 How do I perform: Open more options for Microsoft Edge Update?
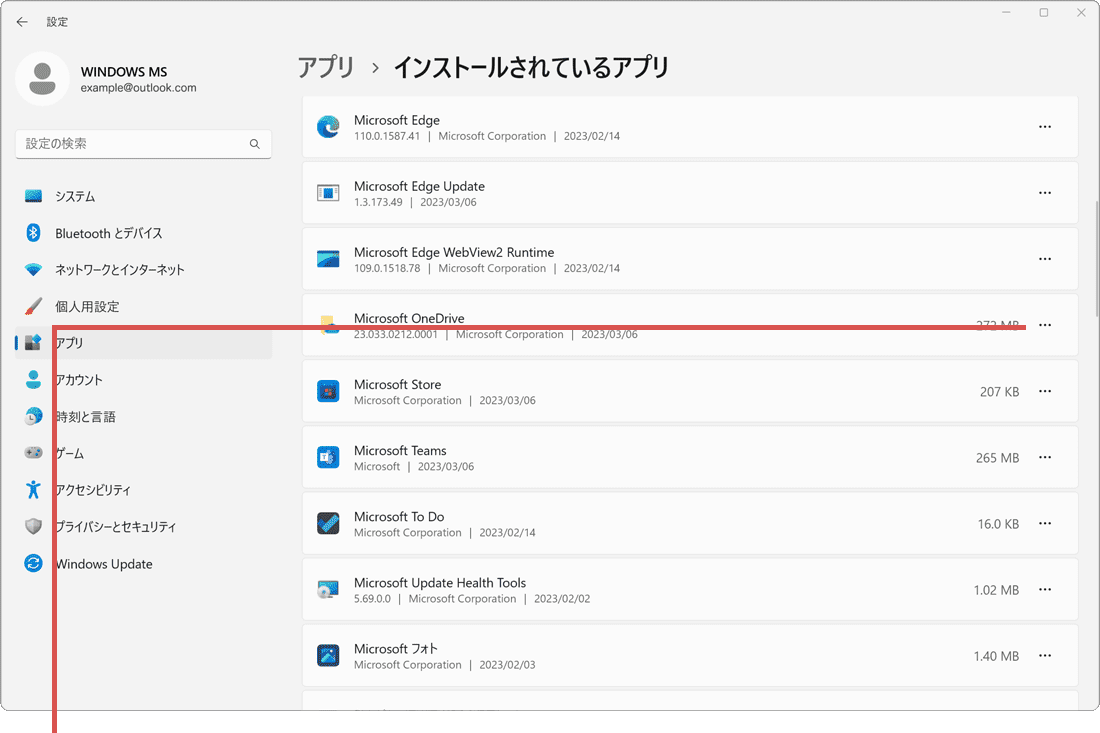[x=1045, y=193]
